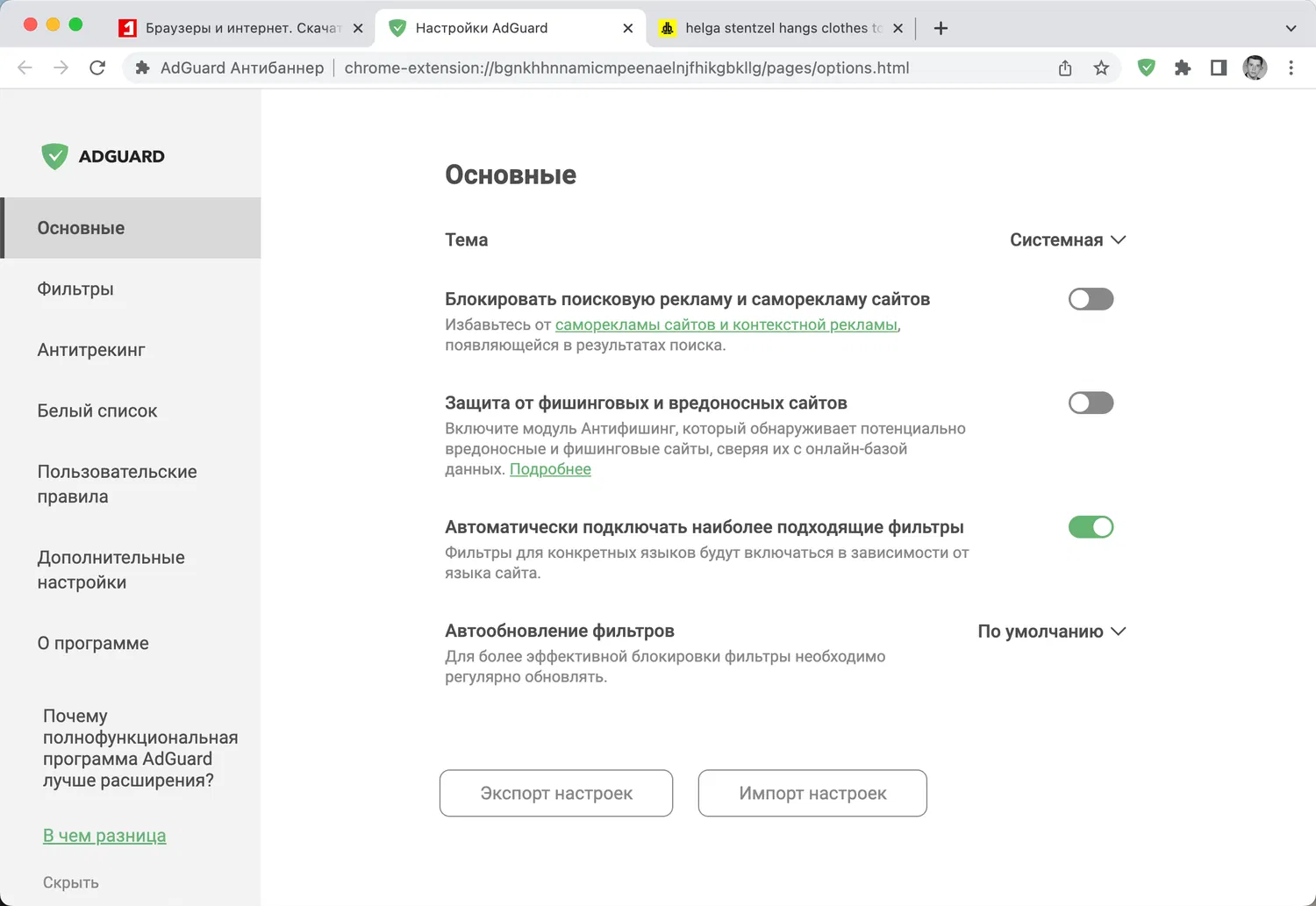Reload the page
1316x906 pixels.
[x=97, y=68]
